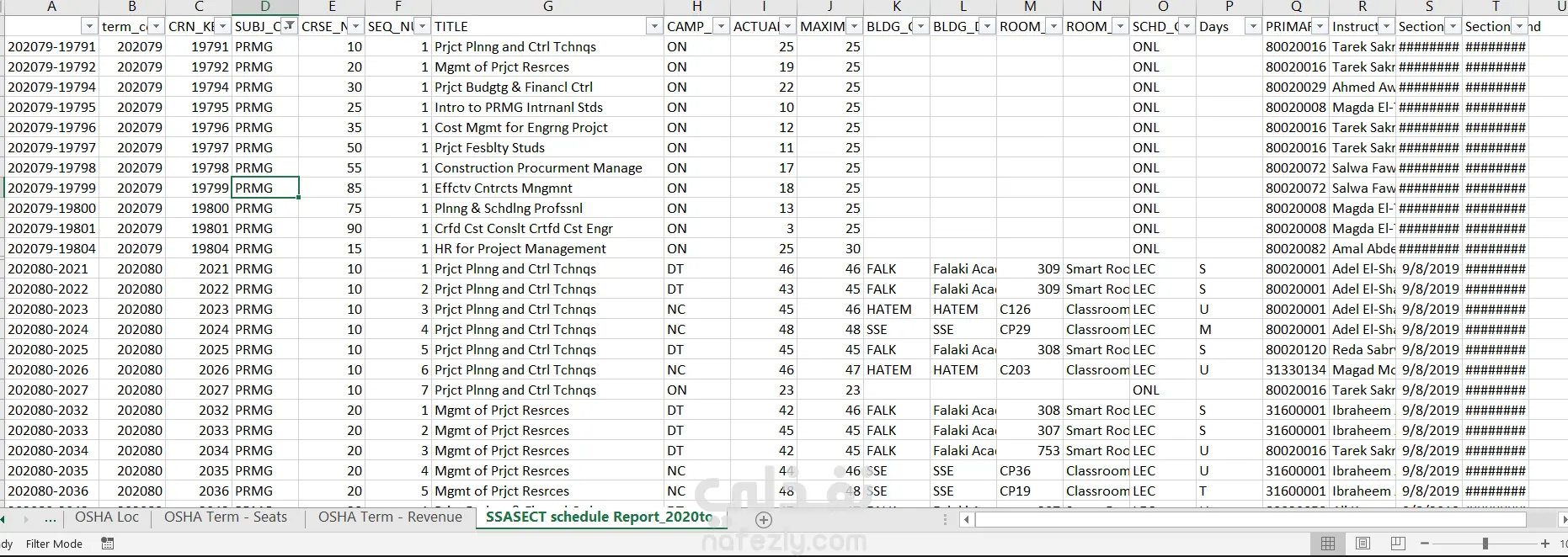Open the MAXIM column filter dropdown
This screenshot has width=1568, height=557.
click(x=854, y=26)
